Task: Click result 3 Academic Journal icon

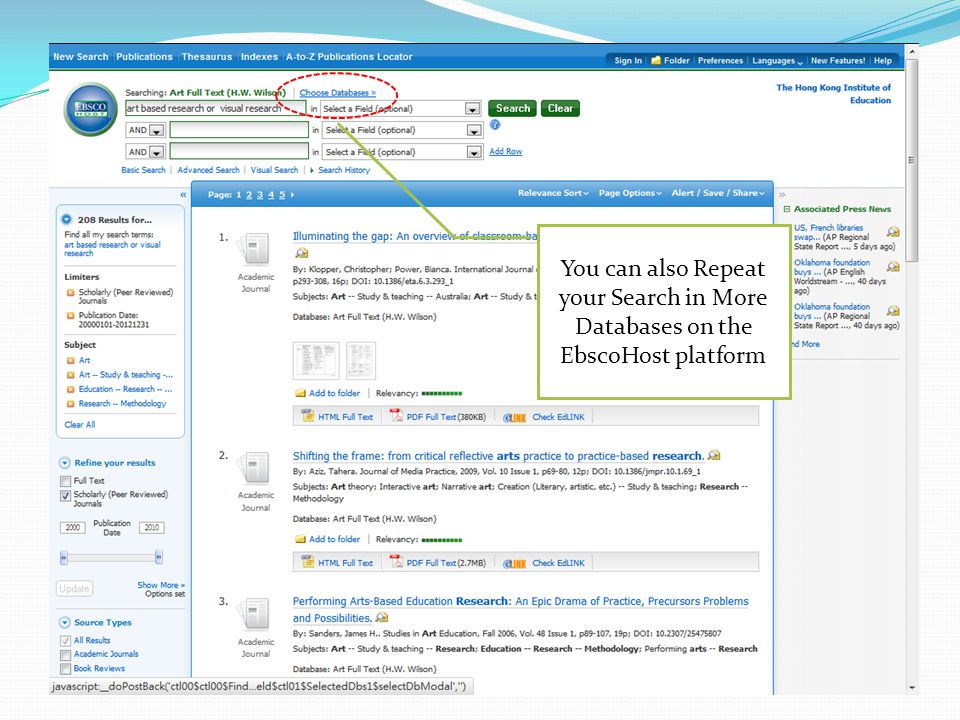Action: click(254, 614)
